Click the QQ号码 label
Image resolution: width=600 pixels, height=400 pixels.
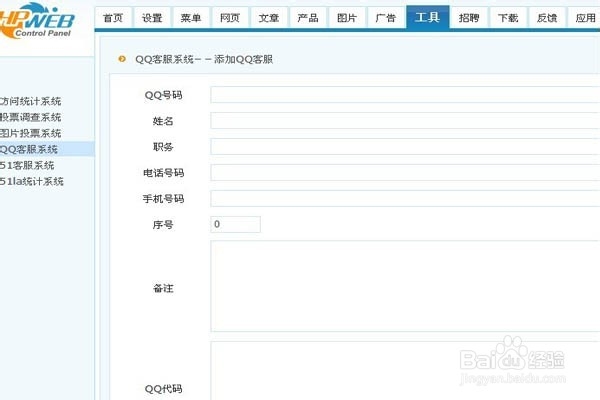pos(163,95)
